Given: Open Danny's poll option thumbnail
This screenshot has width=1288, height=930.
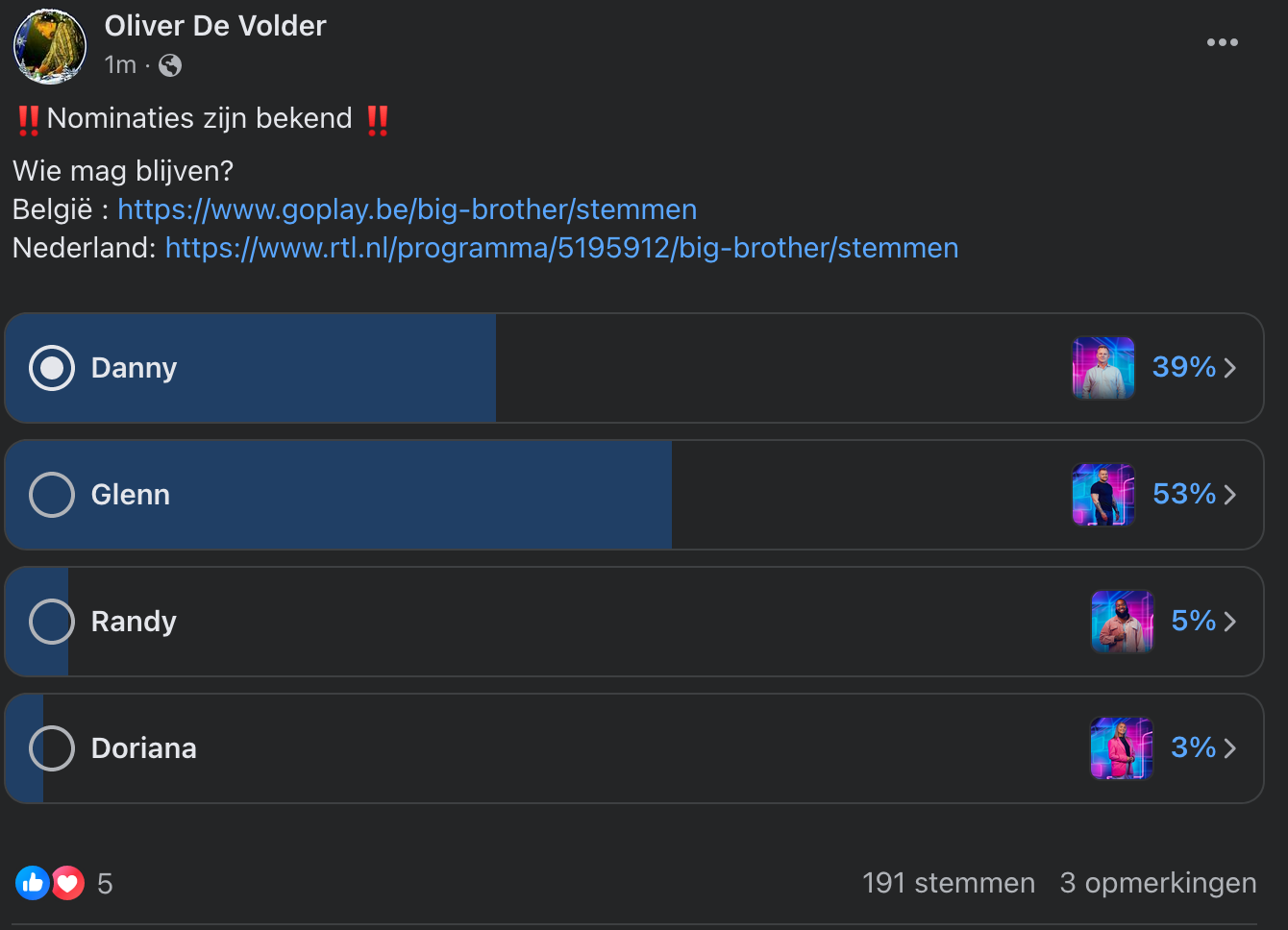Looking at the screenshot, I should 1103,368.
